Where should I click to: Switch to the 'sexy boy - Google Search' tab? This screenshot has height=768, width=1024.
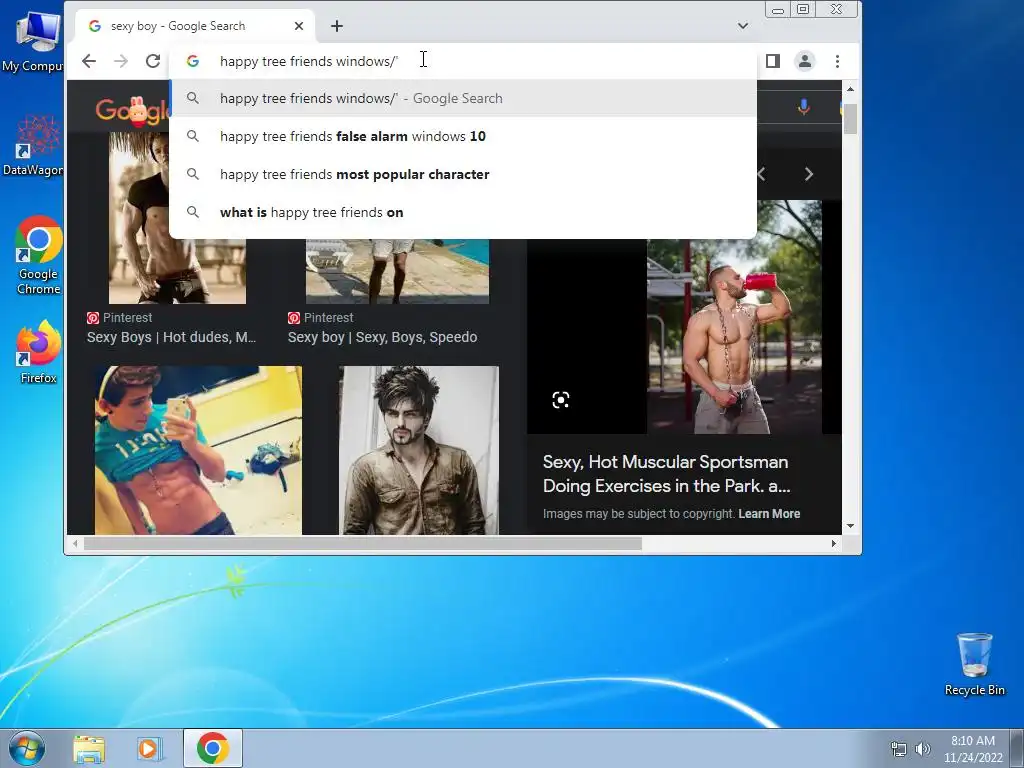tap(195, 26)
